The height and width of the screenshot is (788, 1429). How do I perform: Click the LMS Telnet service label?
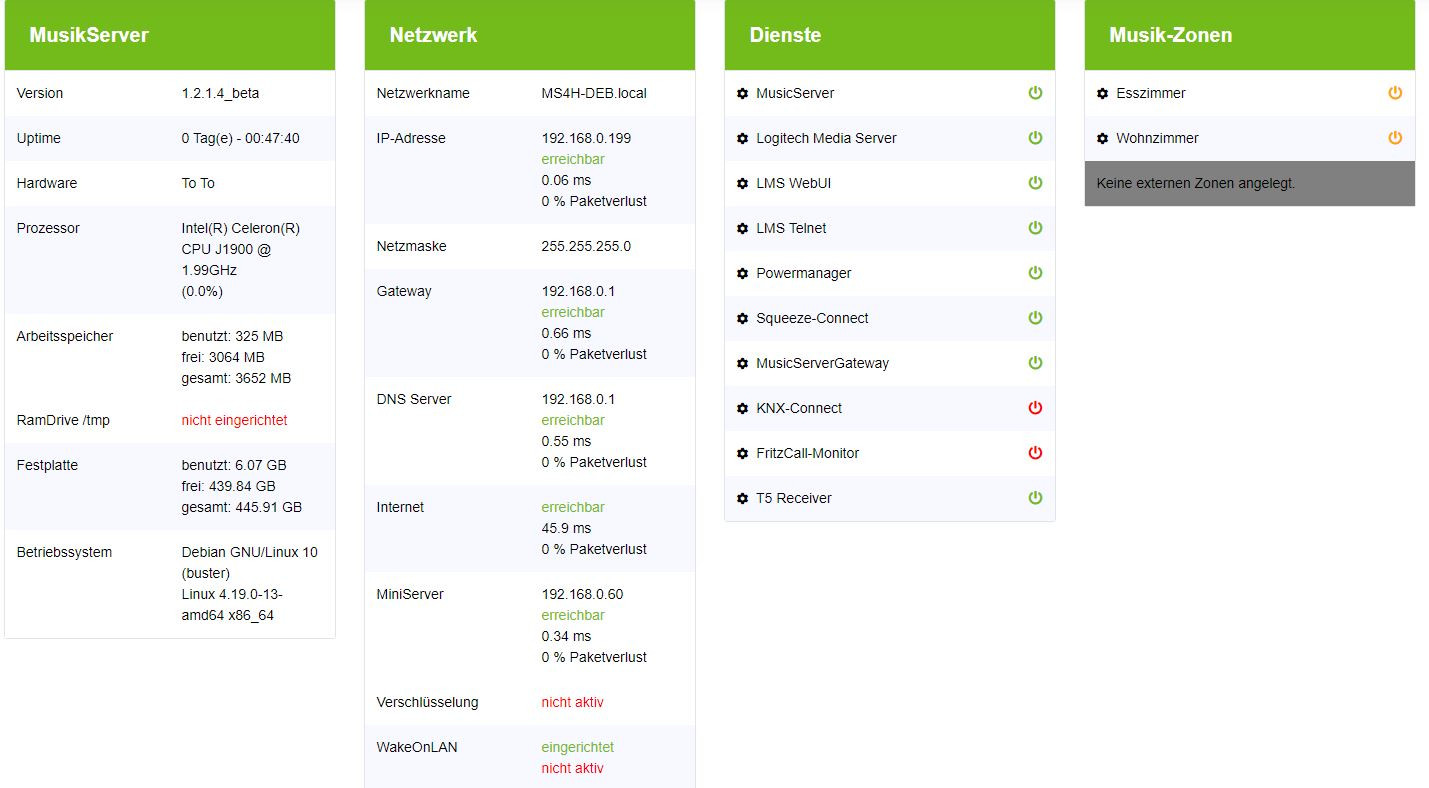[x=791, y=228]
